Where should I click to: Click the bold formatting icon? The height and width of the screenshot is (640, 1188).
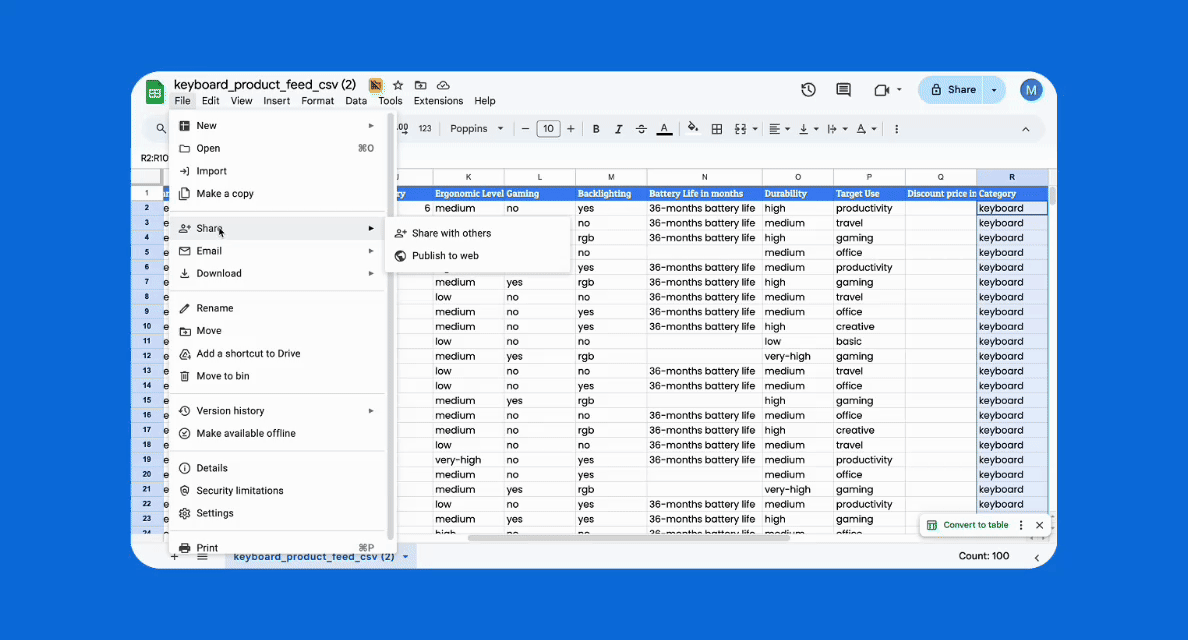[x=596, y=129]
